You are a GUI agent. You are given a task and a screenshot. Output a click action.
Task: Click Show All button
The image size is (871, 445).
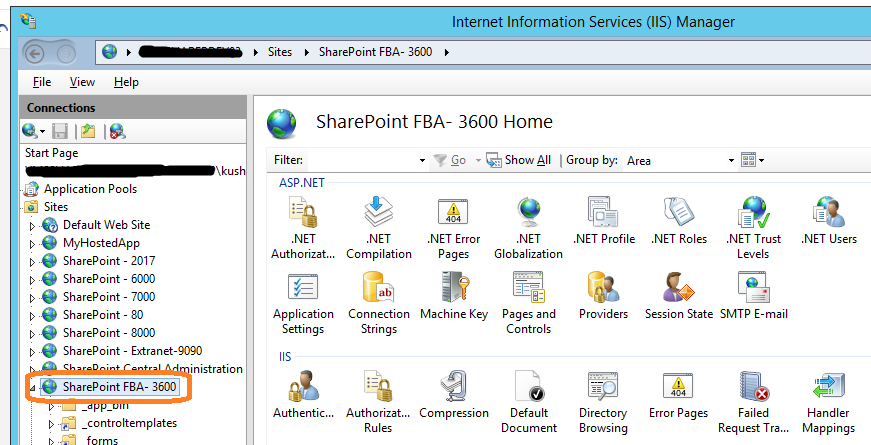519,160
